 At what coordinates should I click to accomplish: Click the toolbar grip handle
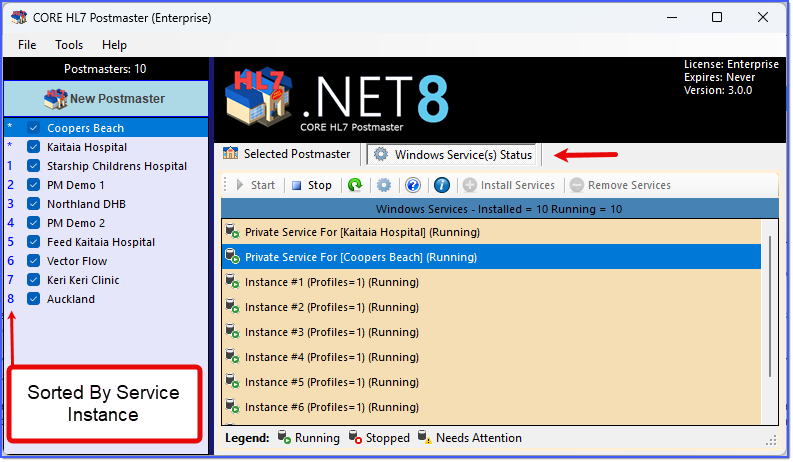225,185
